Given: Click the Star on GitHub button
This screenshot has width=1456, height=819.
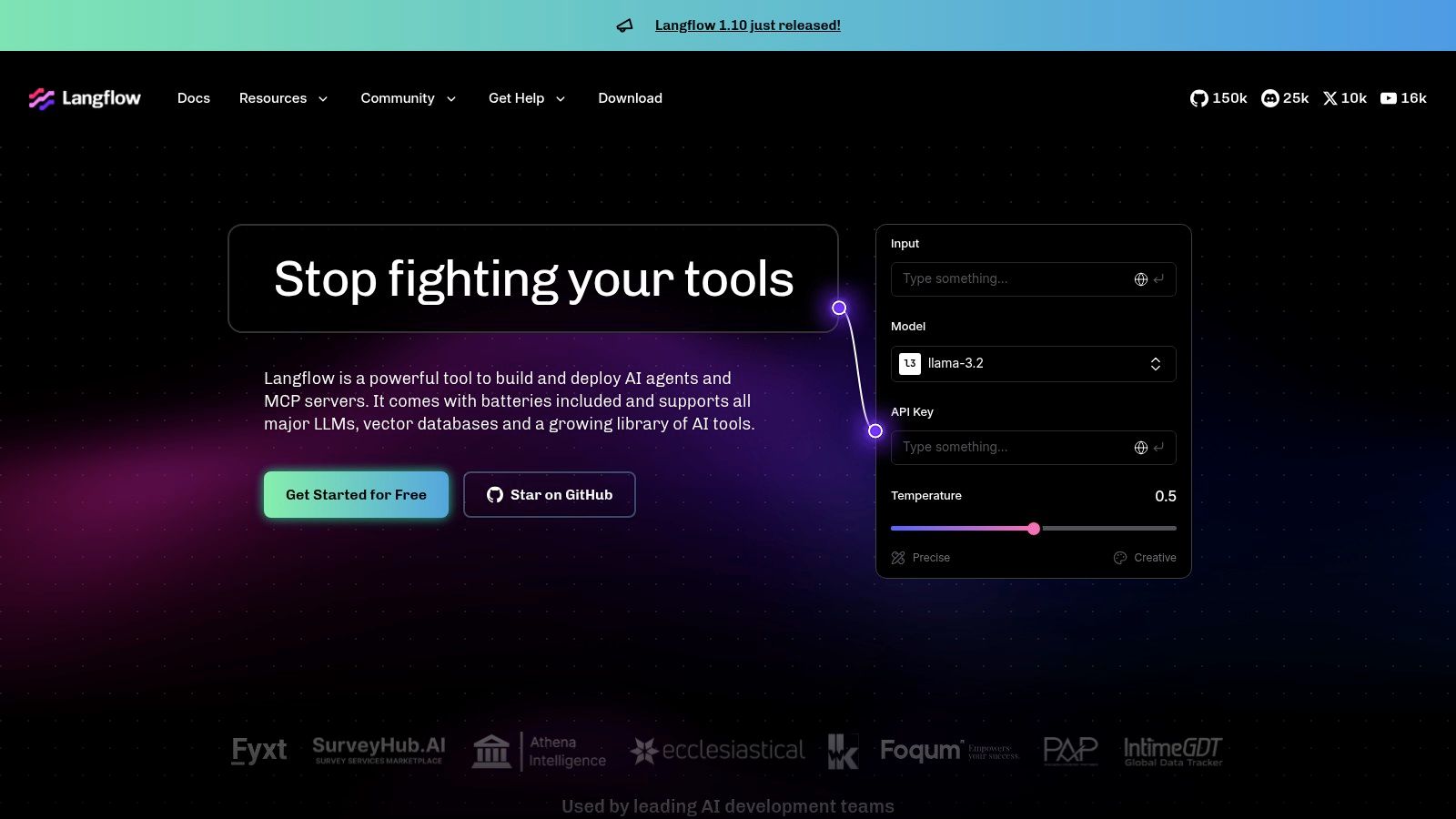Looking at the screenshot, I should click(550, 495).
